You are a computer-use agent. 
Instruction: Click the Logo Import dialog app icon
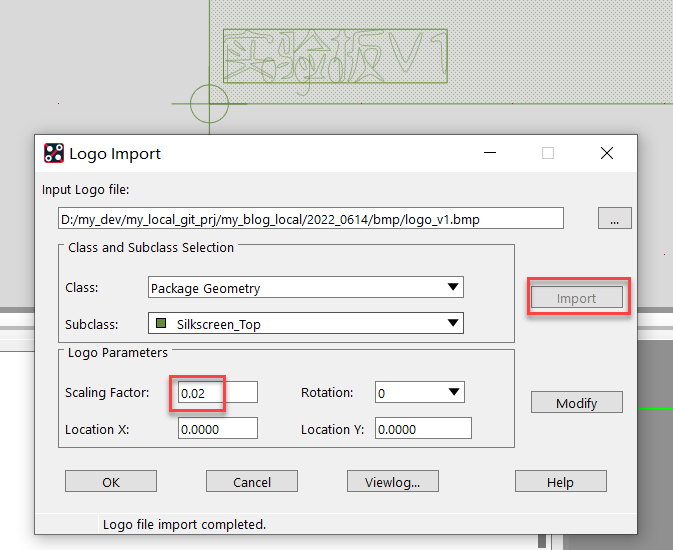click(54, 154)
